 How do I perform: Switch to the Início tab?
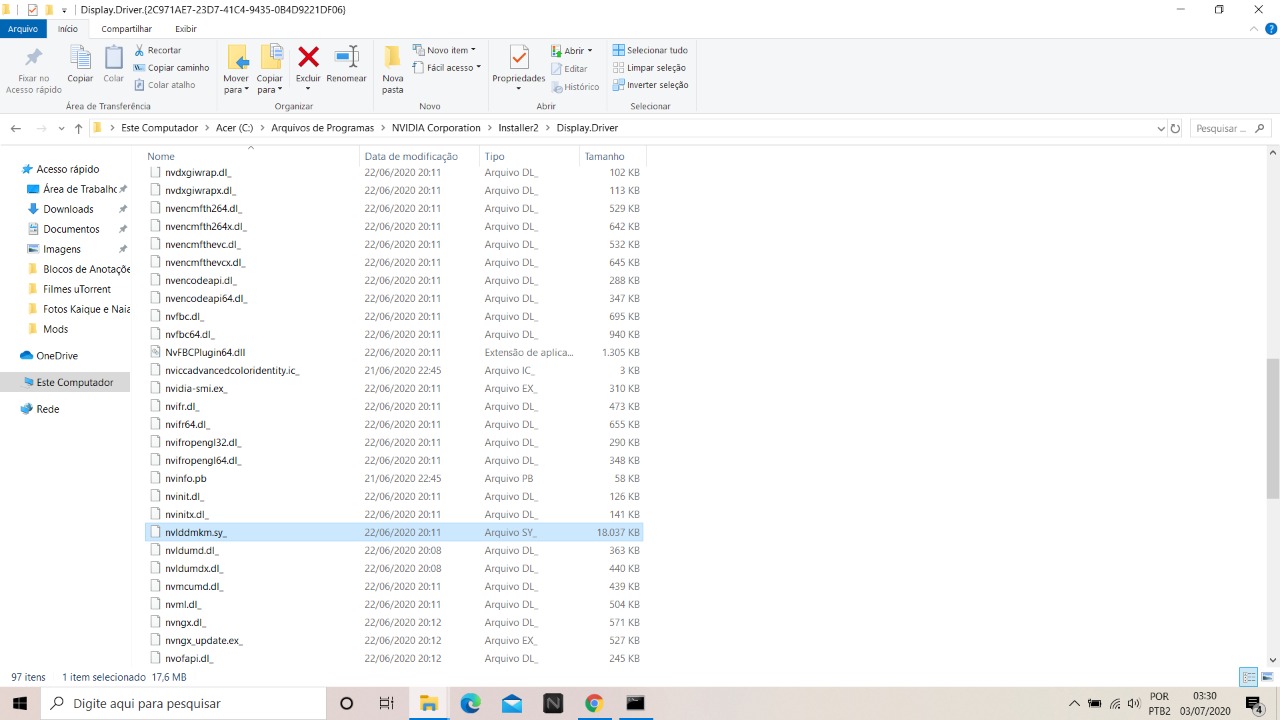(x=68, y=29)
